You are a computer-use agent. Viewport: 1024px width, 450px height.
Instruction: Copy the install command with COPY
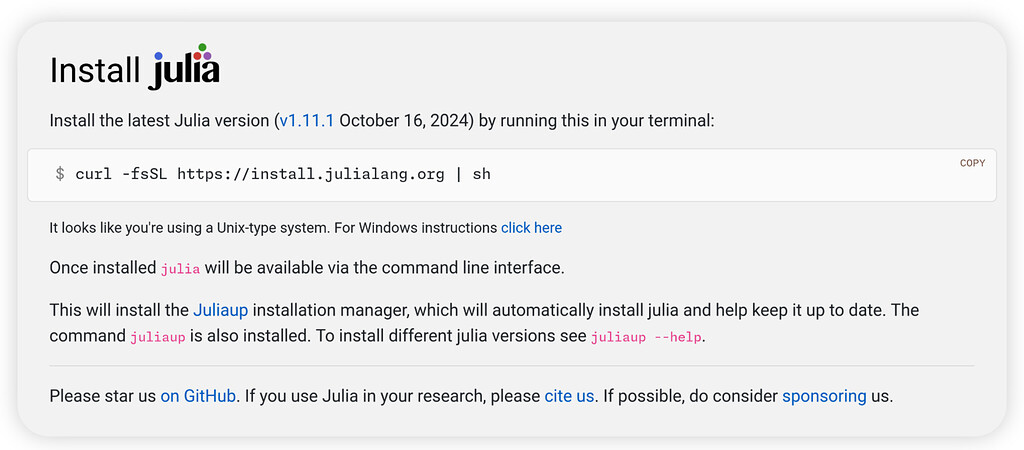(972, 163)
